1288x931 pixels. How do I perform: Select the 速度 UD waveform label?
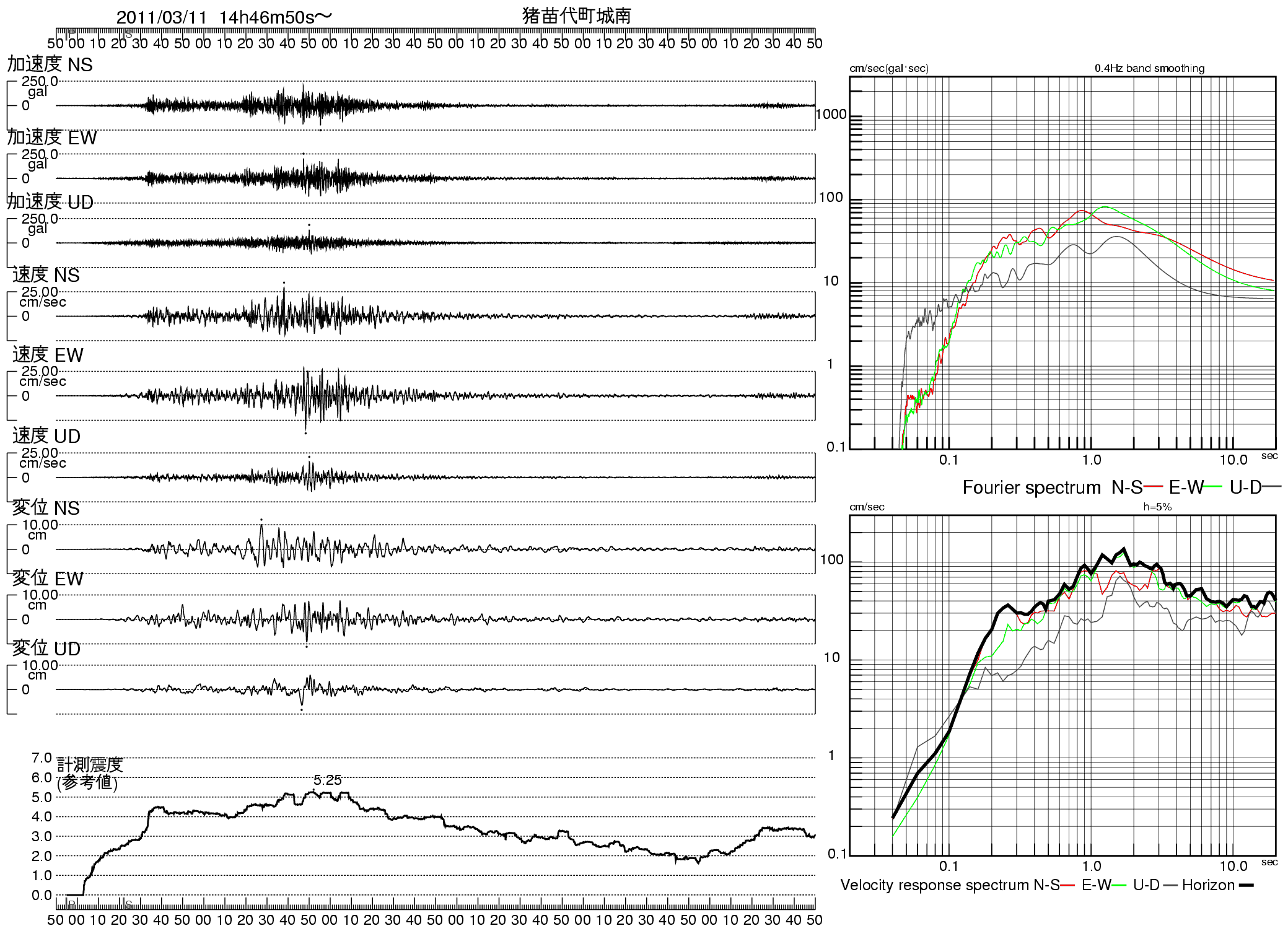coord(46,436)
